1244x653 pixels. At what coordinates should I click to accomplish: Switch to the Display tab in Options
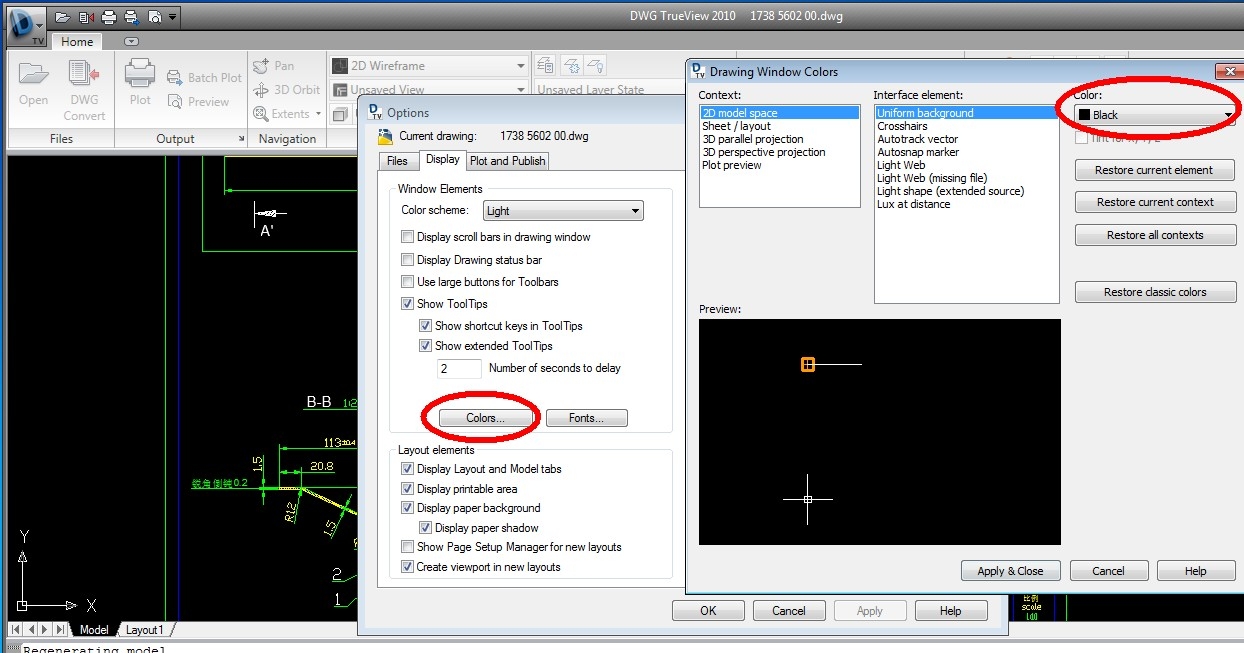(x=442, y=160)
